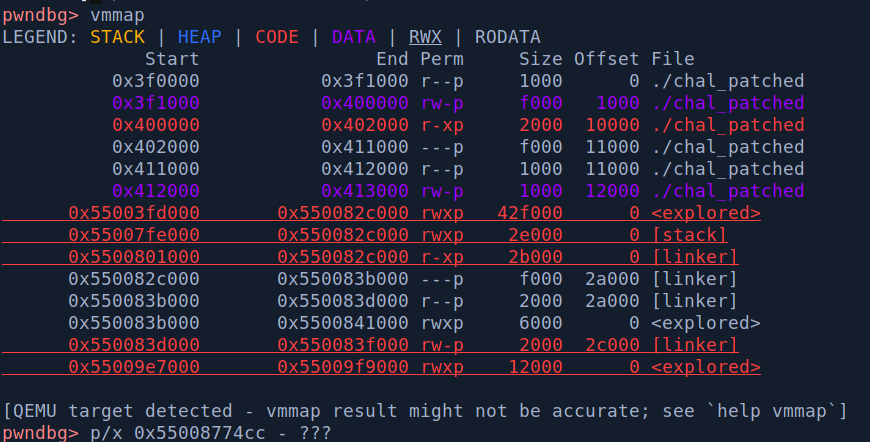Image resolution: width=870 pixels, height=442 pixels.
Task: Click the Start column header
Action: point(171,59)
